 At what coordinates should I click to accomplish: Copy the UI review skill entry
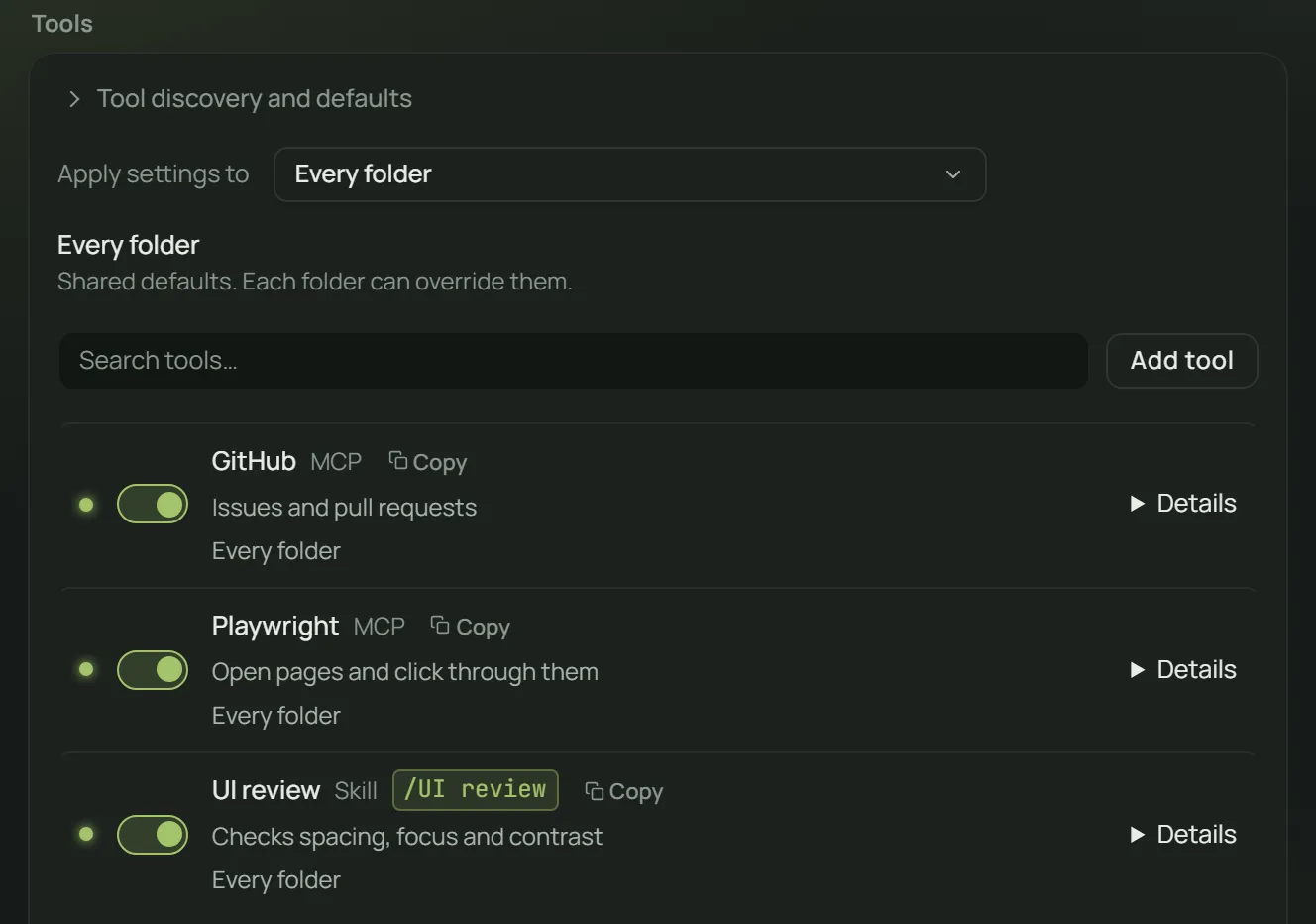pyautogui.click(x=623, y=791)
